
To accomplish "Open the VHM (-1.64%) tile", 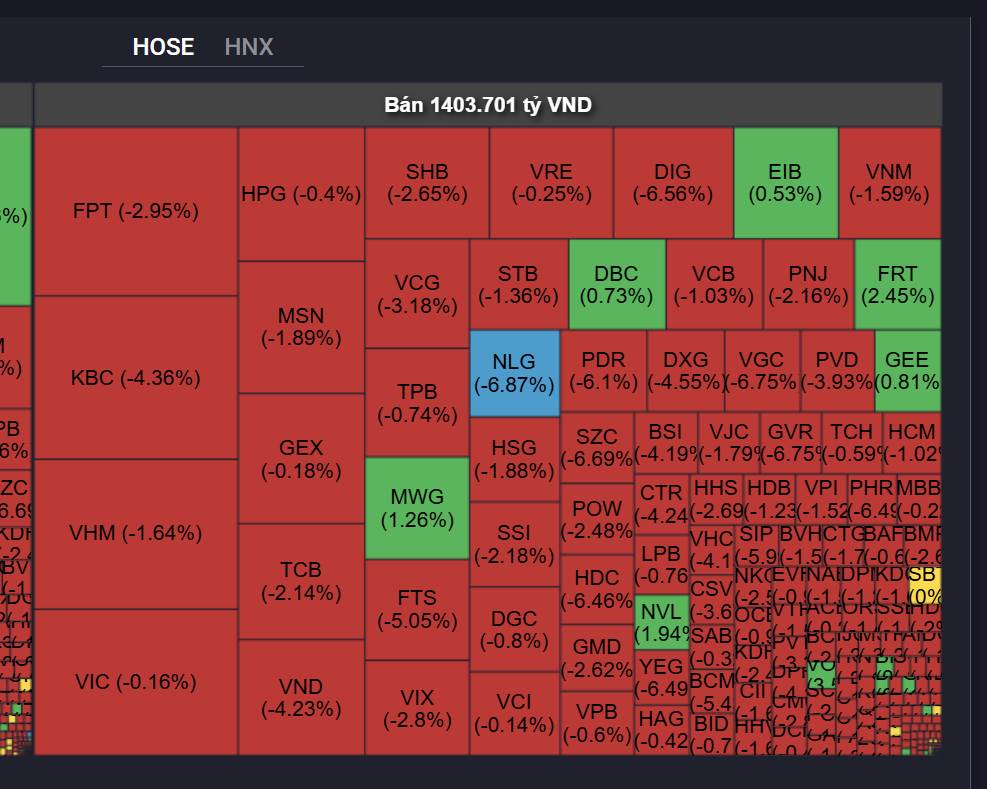I will pyautogui.click(x=135, y=534).
